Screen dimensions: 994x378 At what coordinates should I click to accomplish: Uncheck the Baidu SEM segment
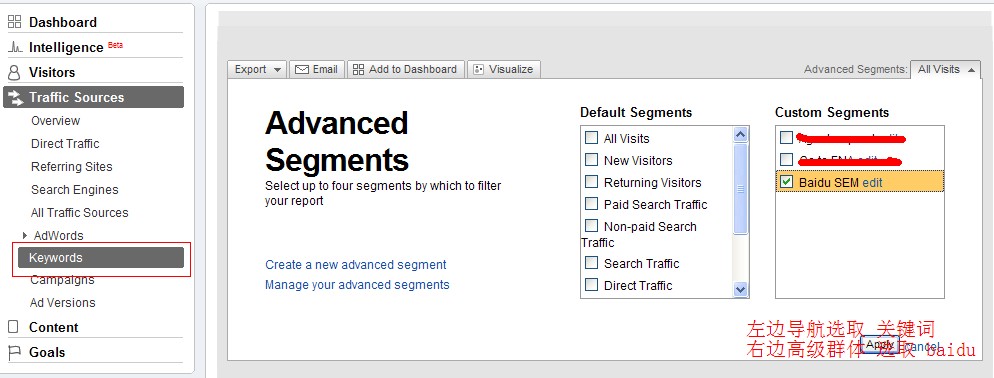tap(787, 182)
